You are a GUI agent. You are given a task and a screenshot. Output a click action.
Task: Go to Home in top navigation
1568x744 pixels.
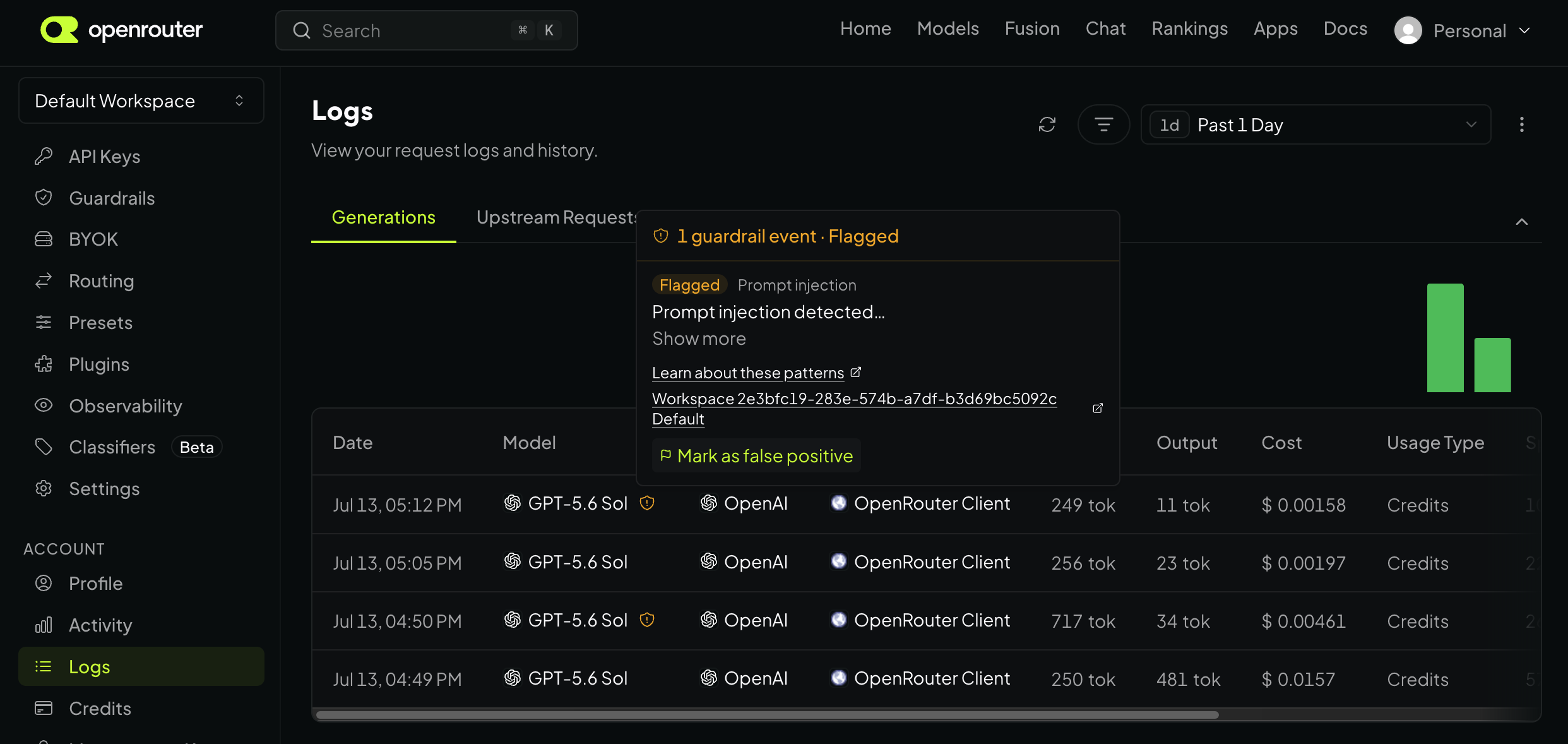click(865, 28)
